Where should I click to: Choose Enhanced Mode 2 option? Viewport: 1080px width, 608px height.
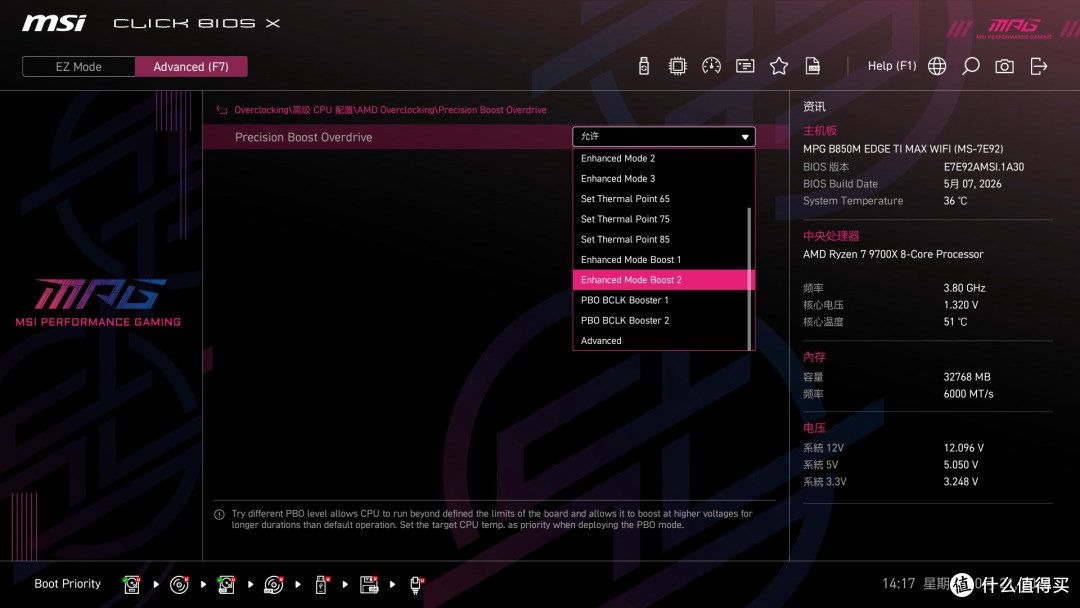pos(664,158)
